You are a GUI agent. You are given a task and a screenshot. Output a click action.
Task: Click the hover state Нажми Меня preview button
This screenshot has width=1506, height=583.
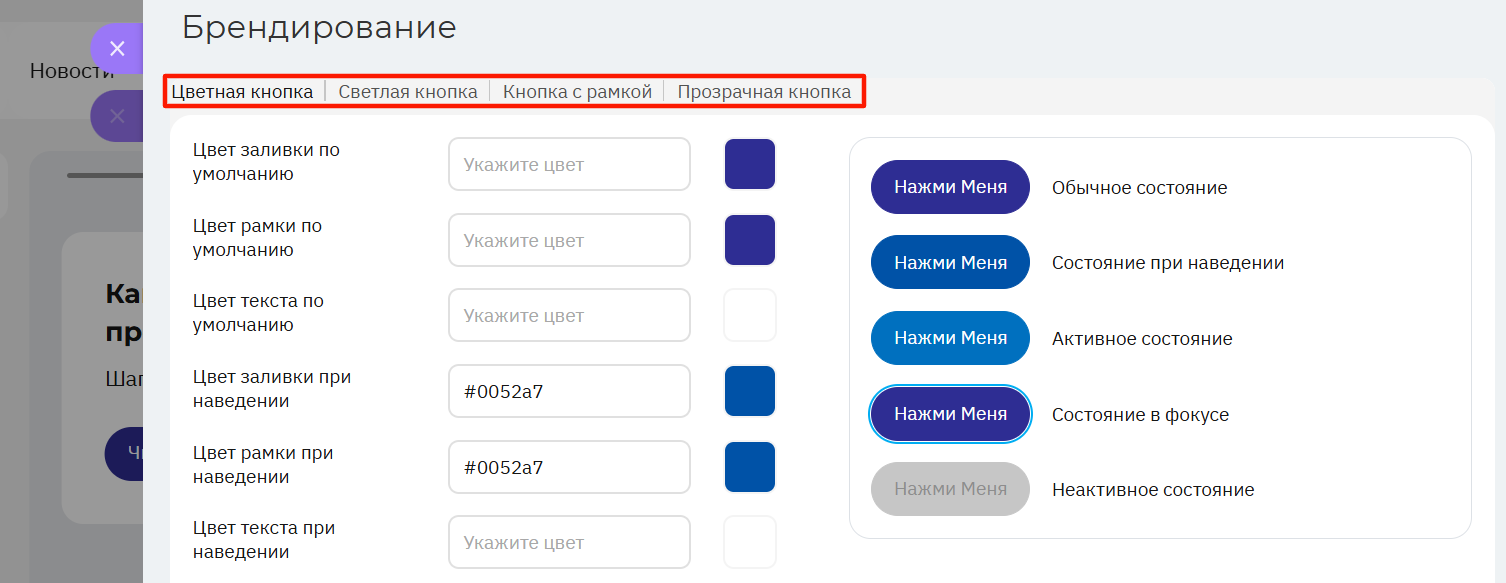(x=950, y=262)
